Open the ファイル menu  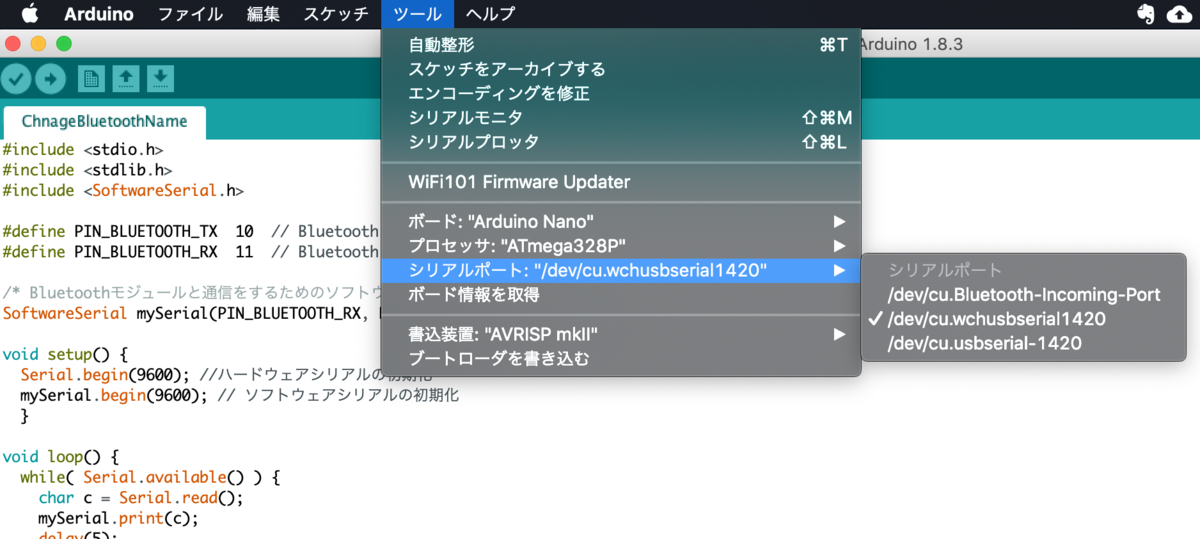point(191,14)
